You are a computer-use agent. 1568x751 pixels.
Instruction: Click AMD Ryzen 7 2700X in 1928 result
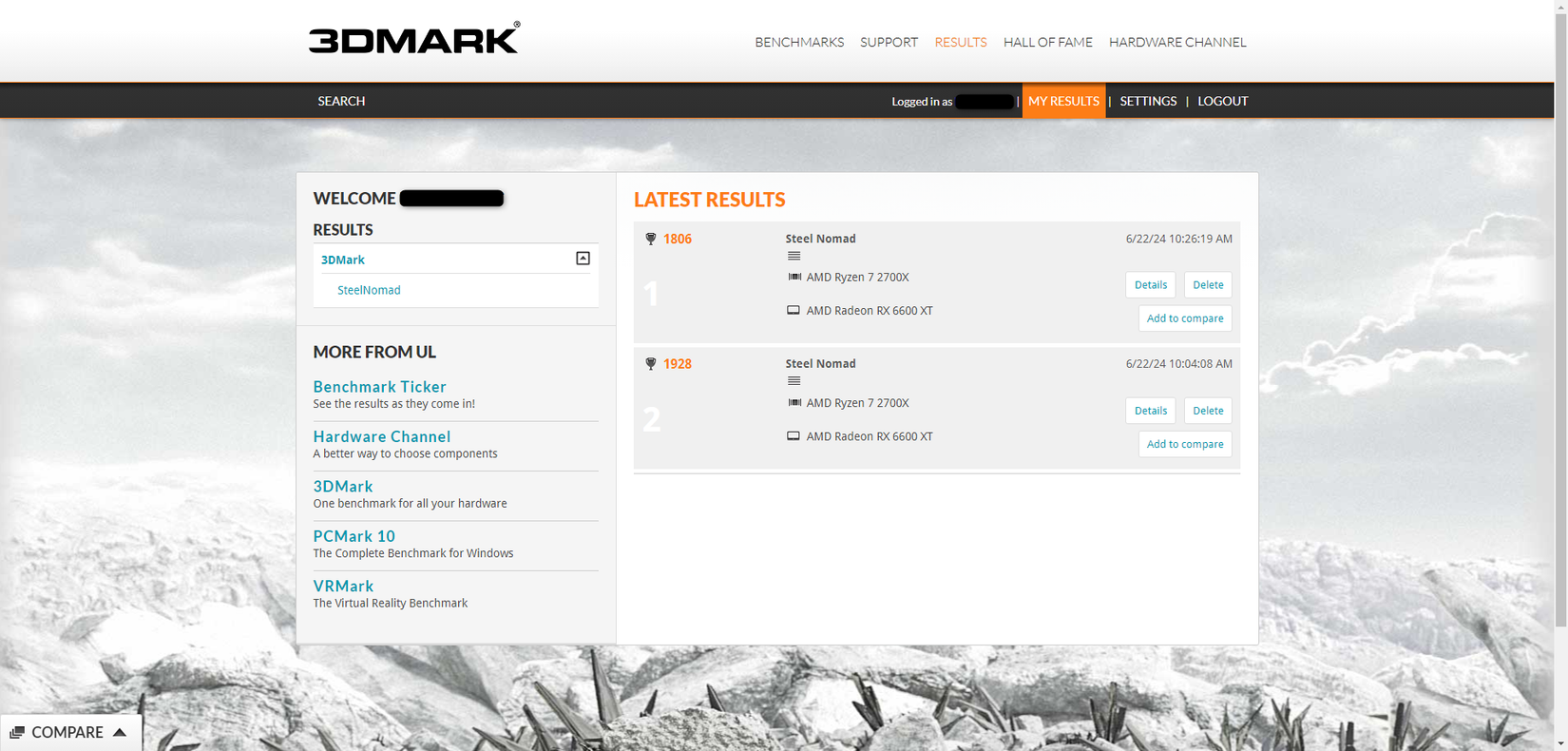pos(857,403)
